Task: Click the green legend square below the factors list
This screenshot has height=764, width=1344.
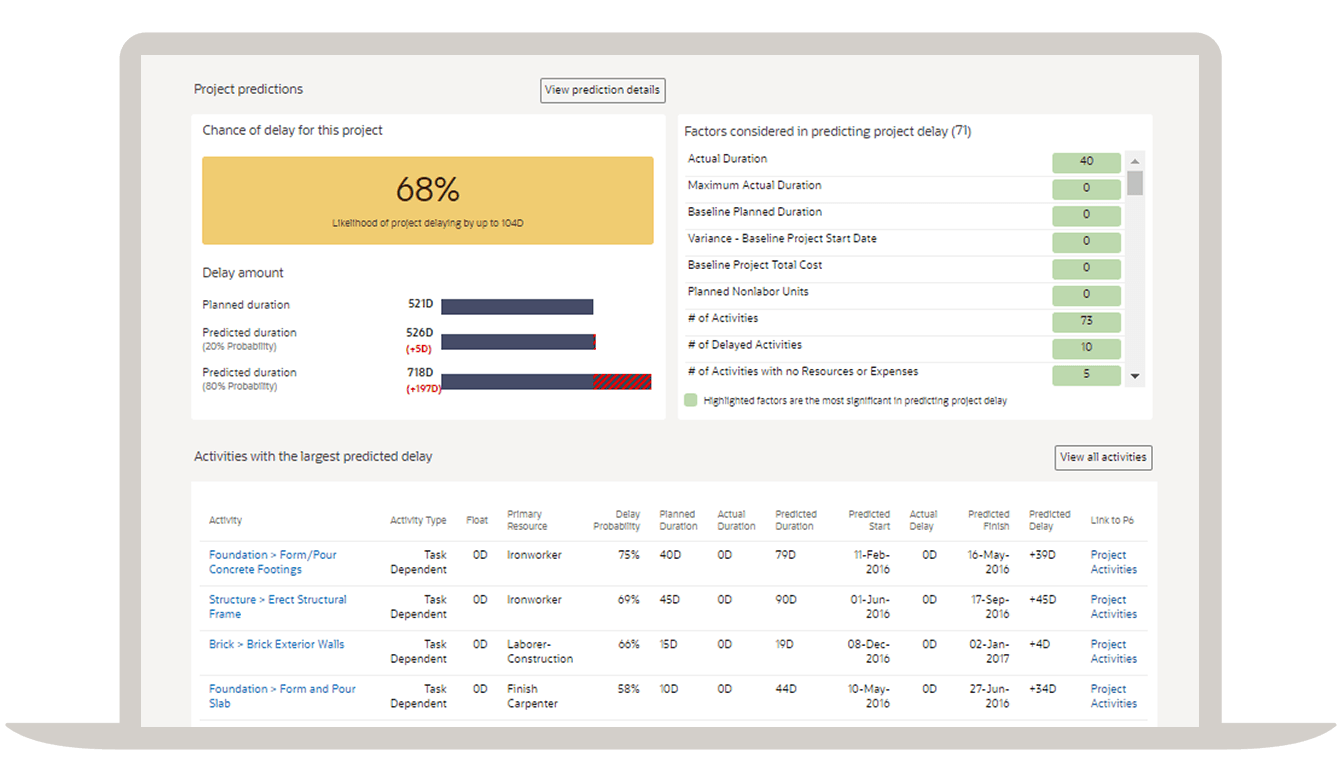Action: click(692, 398)
